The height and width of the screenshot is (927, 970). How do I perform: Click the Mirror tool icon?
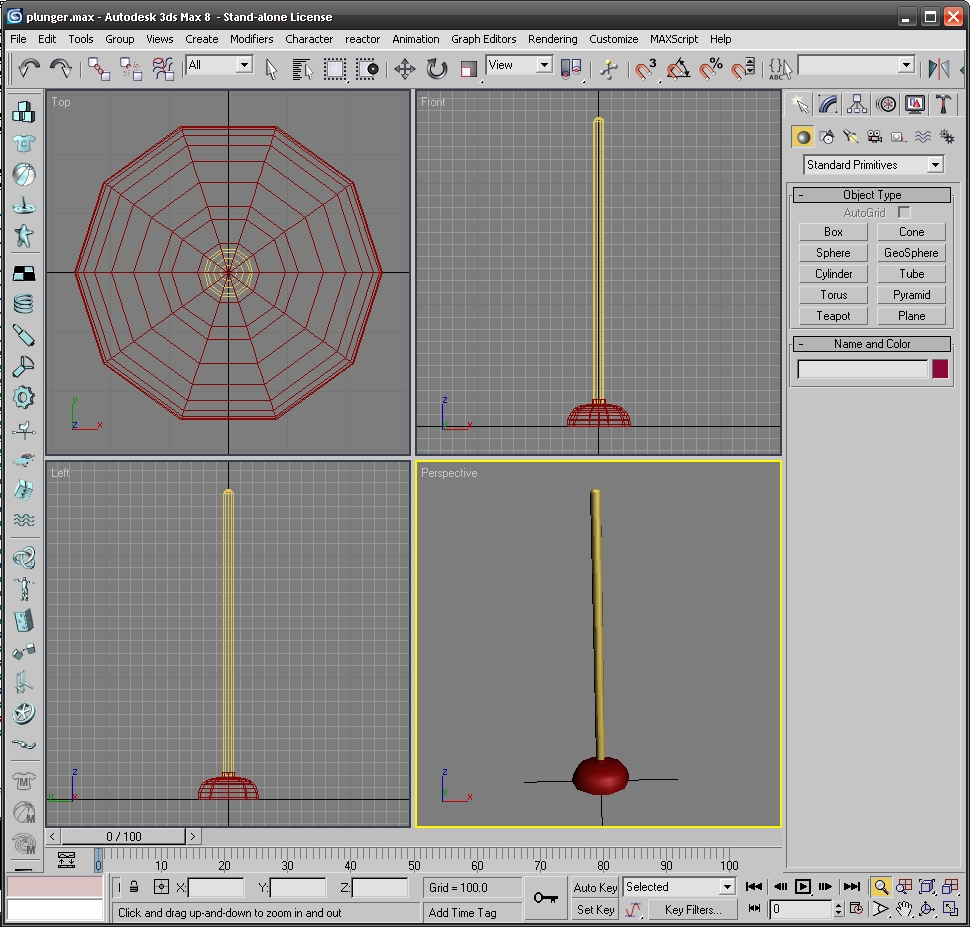[938, 68]
